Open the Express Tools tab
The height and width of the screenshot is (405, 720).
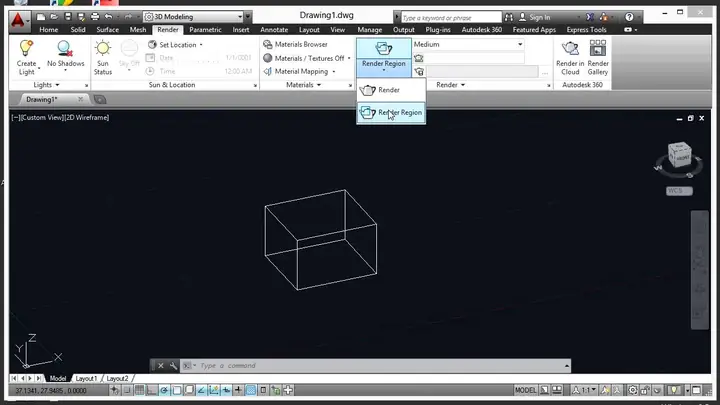point(586,29)
